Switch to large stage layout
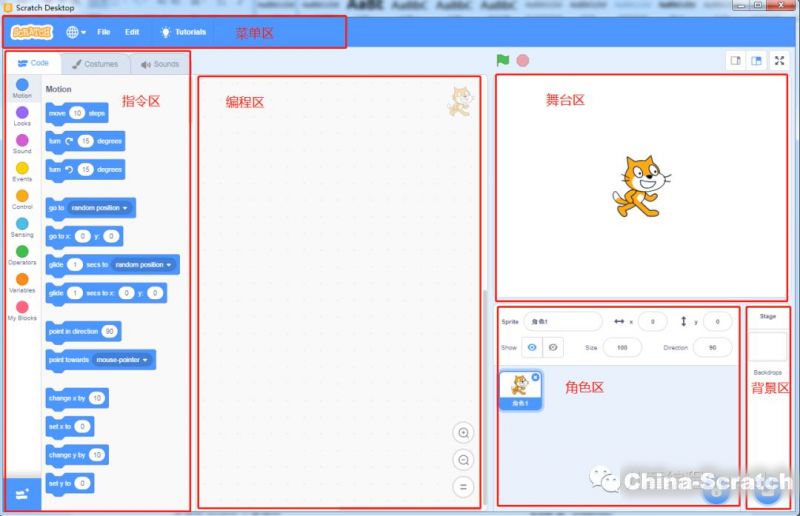The height and width of the screenshot is (516, 800). coord(757,61)
